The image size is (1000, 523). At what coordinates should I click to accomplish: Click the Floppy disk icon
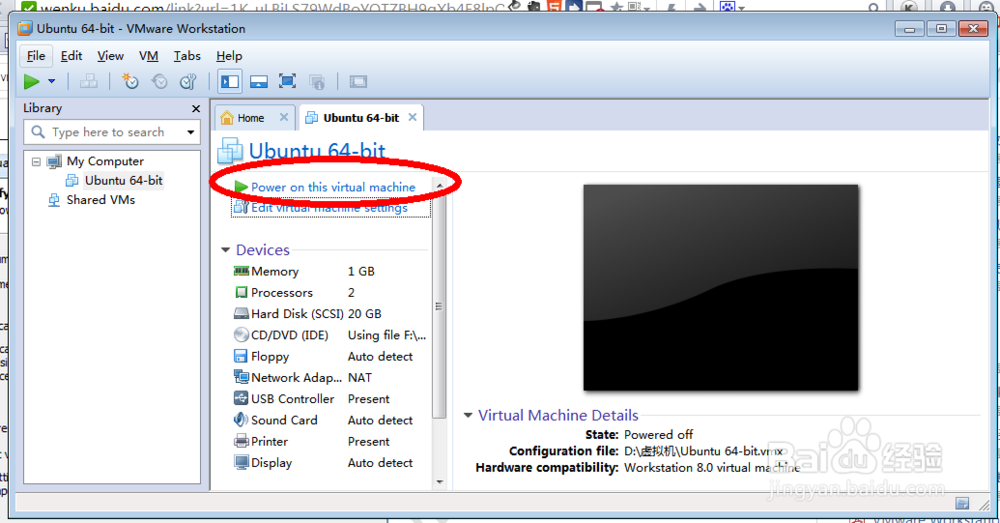[241, 356]
